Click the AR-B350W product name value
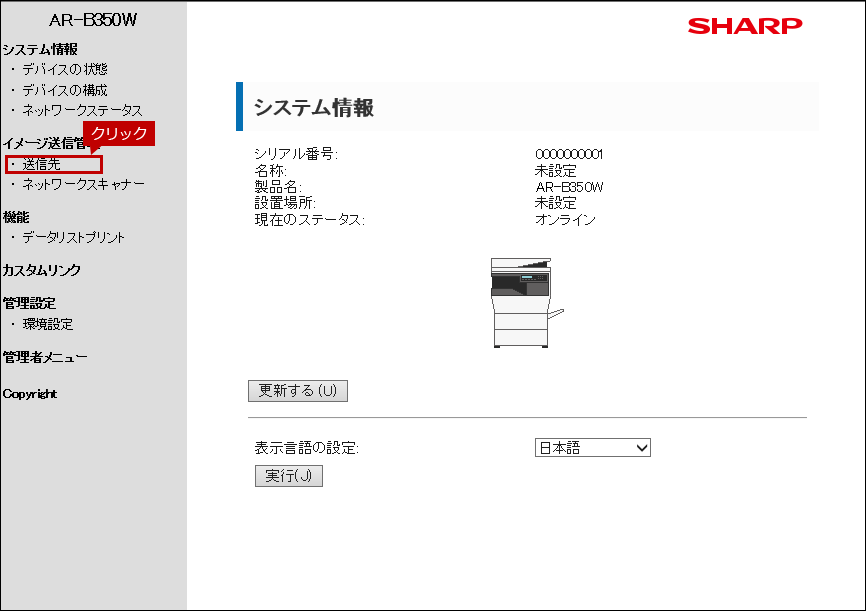 (569, 187)
